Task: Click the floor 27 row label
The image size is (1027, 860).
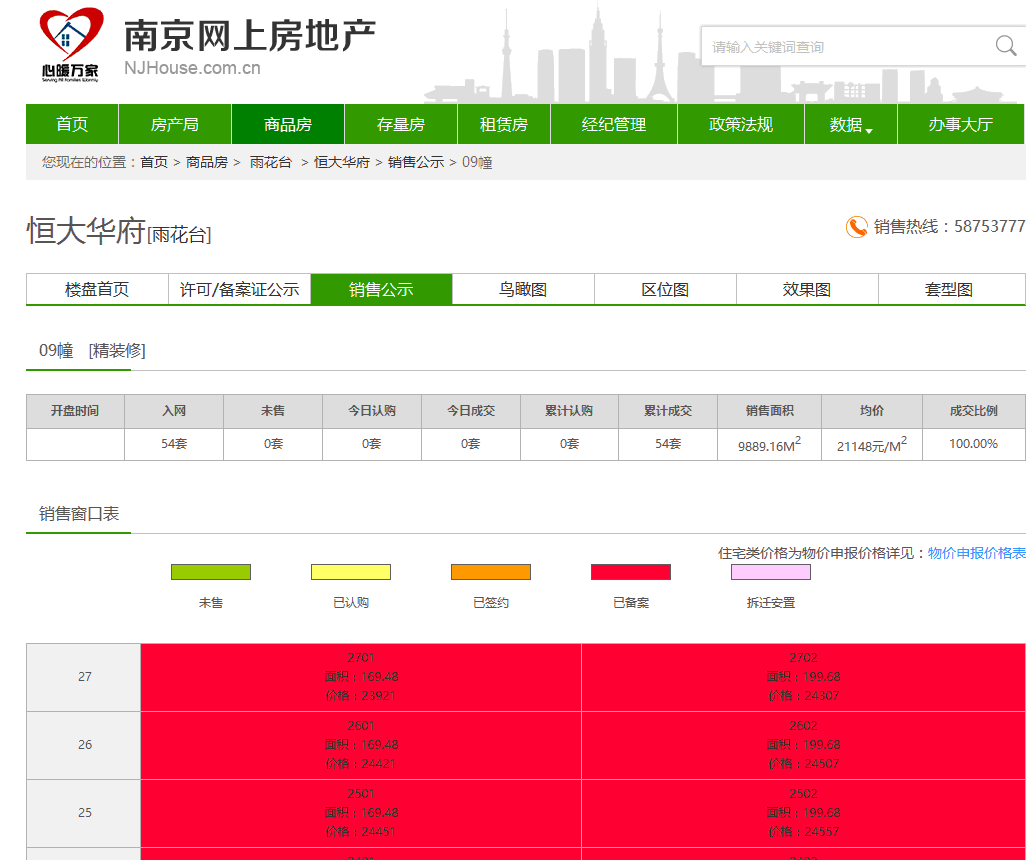Action: 84,677
